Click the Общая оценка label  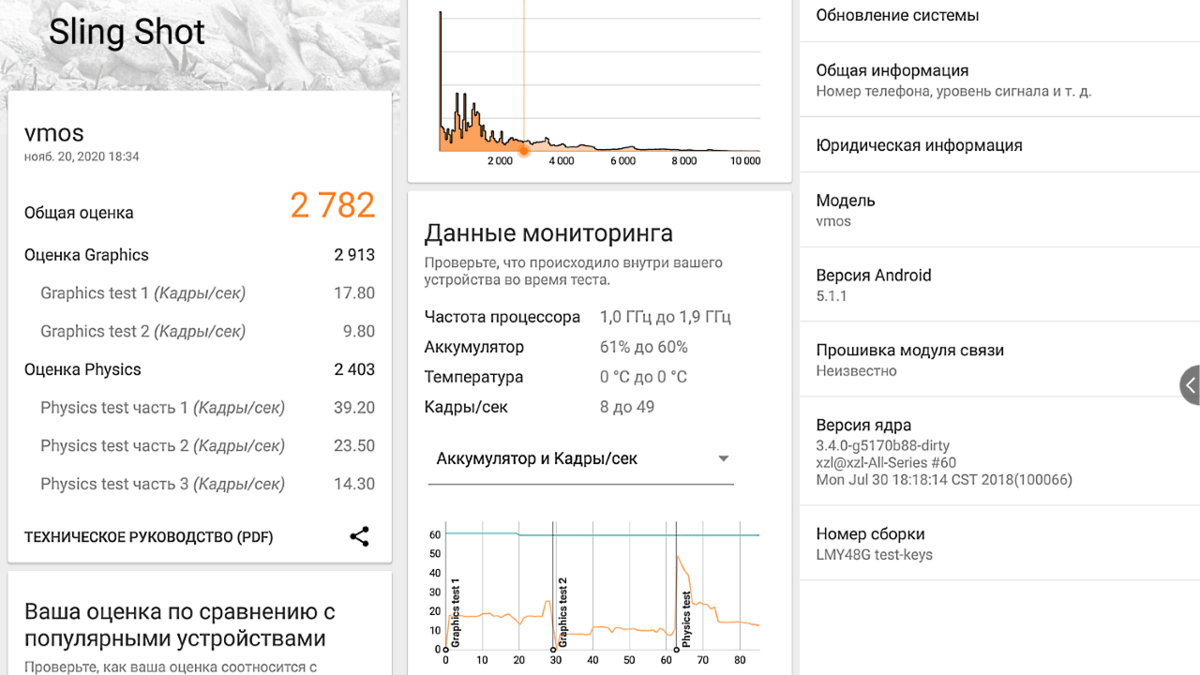point(79,213)
